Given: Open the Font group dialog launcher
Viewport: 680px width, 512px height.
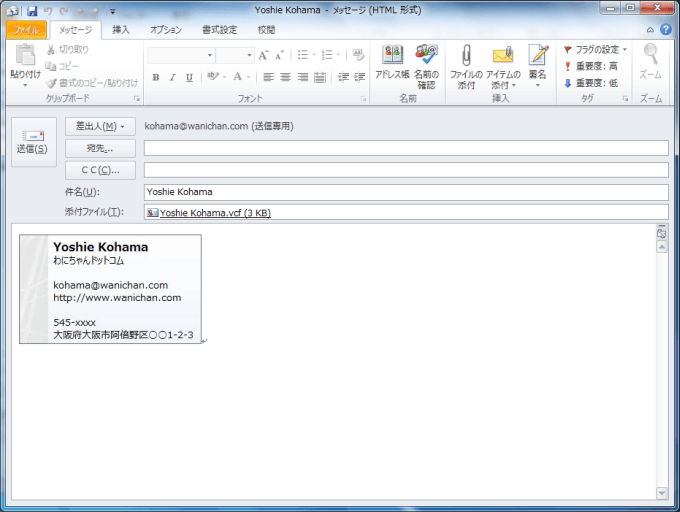Looking at the screenshot, I should coord(363,99).
